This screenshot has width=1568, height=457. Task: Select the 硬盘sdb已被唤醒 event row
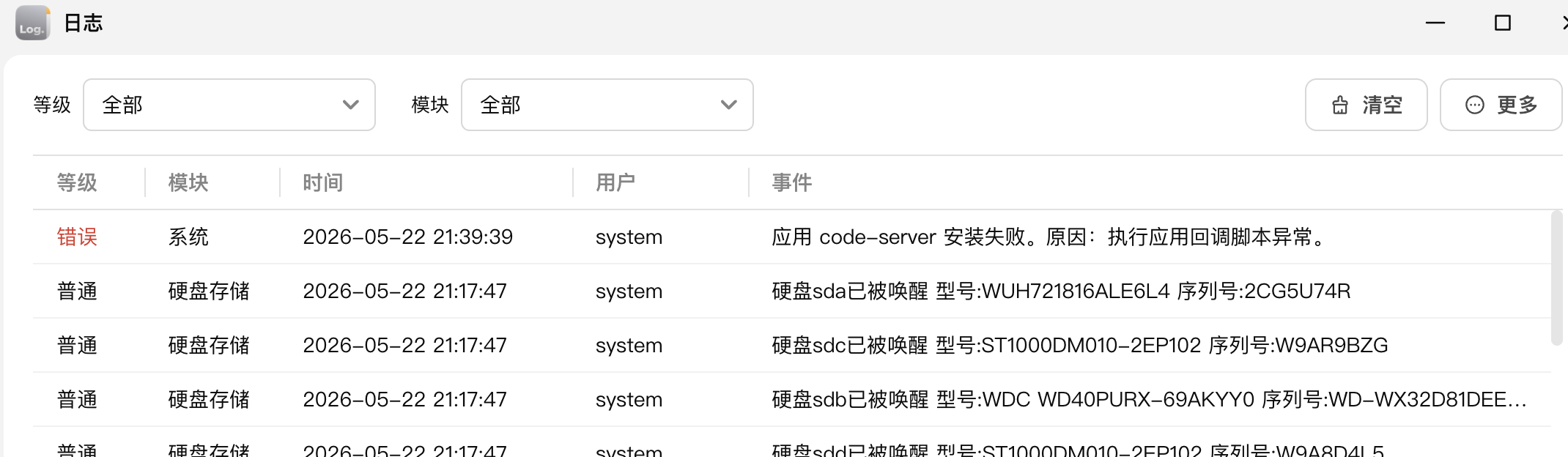(792, 399)
